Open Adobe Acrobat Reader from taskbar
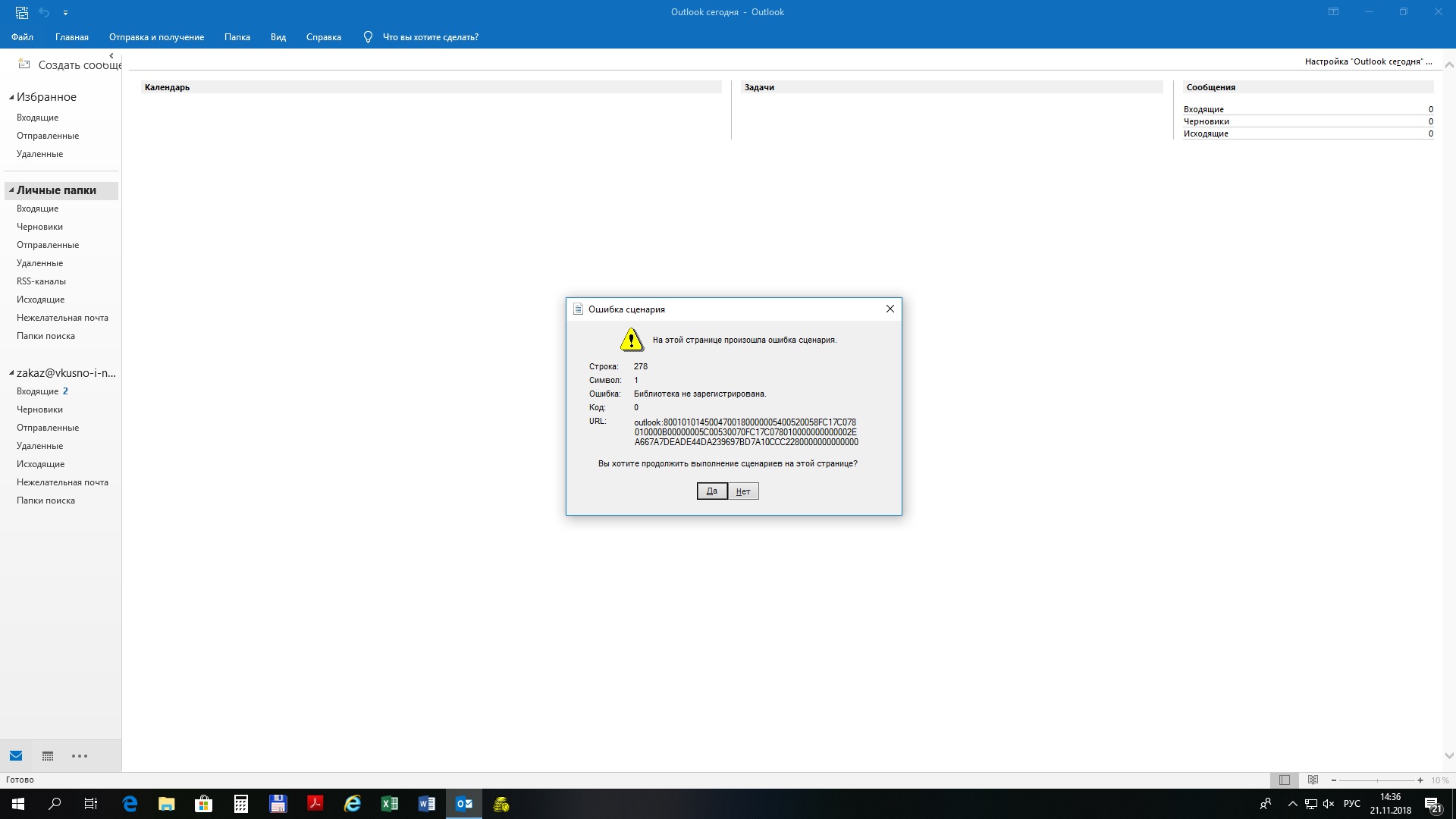 pyautogui.click(x=315, y=804)
